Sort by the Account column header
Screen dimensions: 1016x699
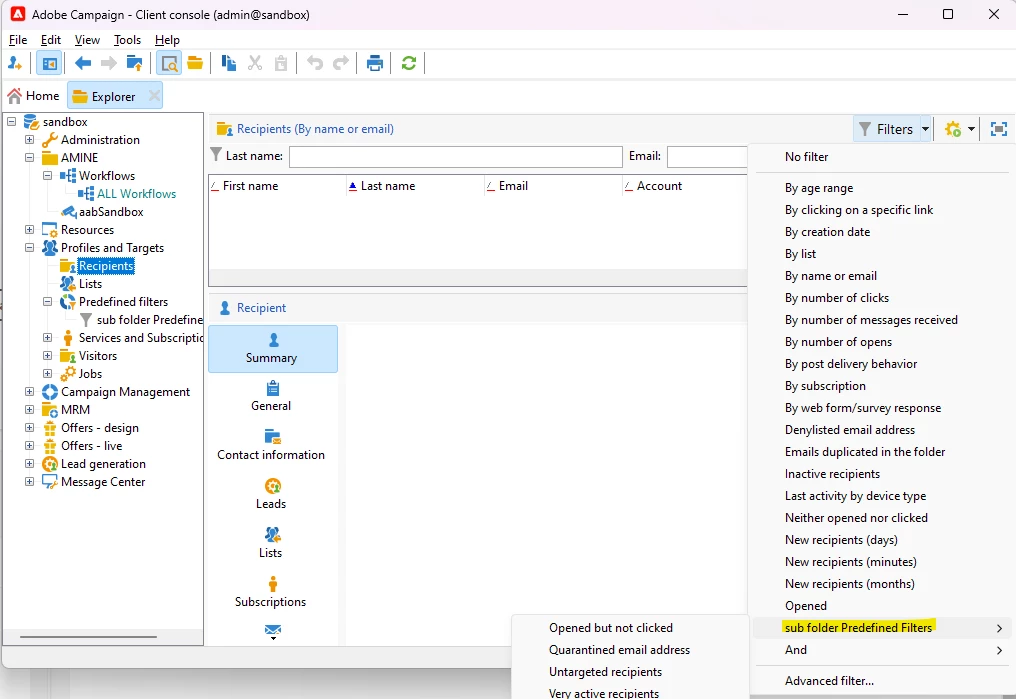tap(685, 186)
